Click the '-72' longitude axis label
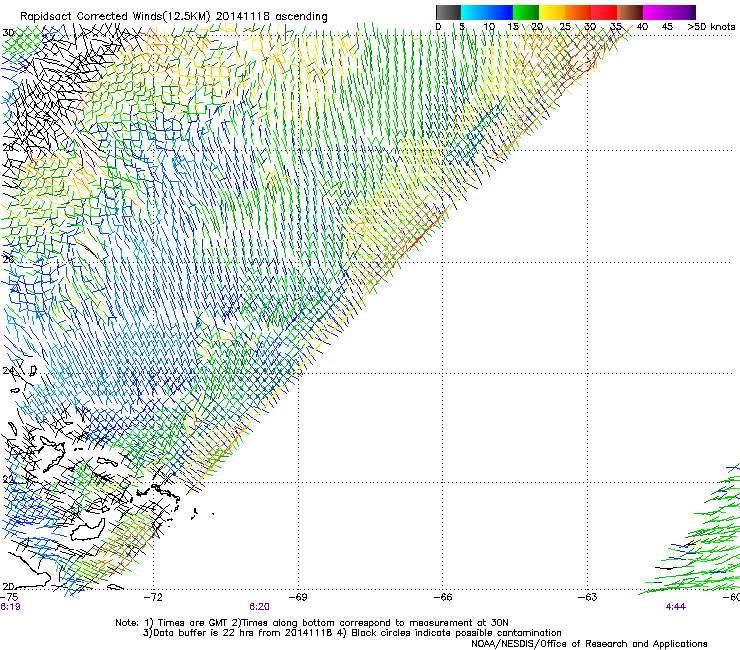Image resolution: width=740 pixels, height=650 pixels. 153,597
